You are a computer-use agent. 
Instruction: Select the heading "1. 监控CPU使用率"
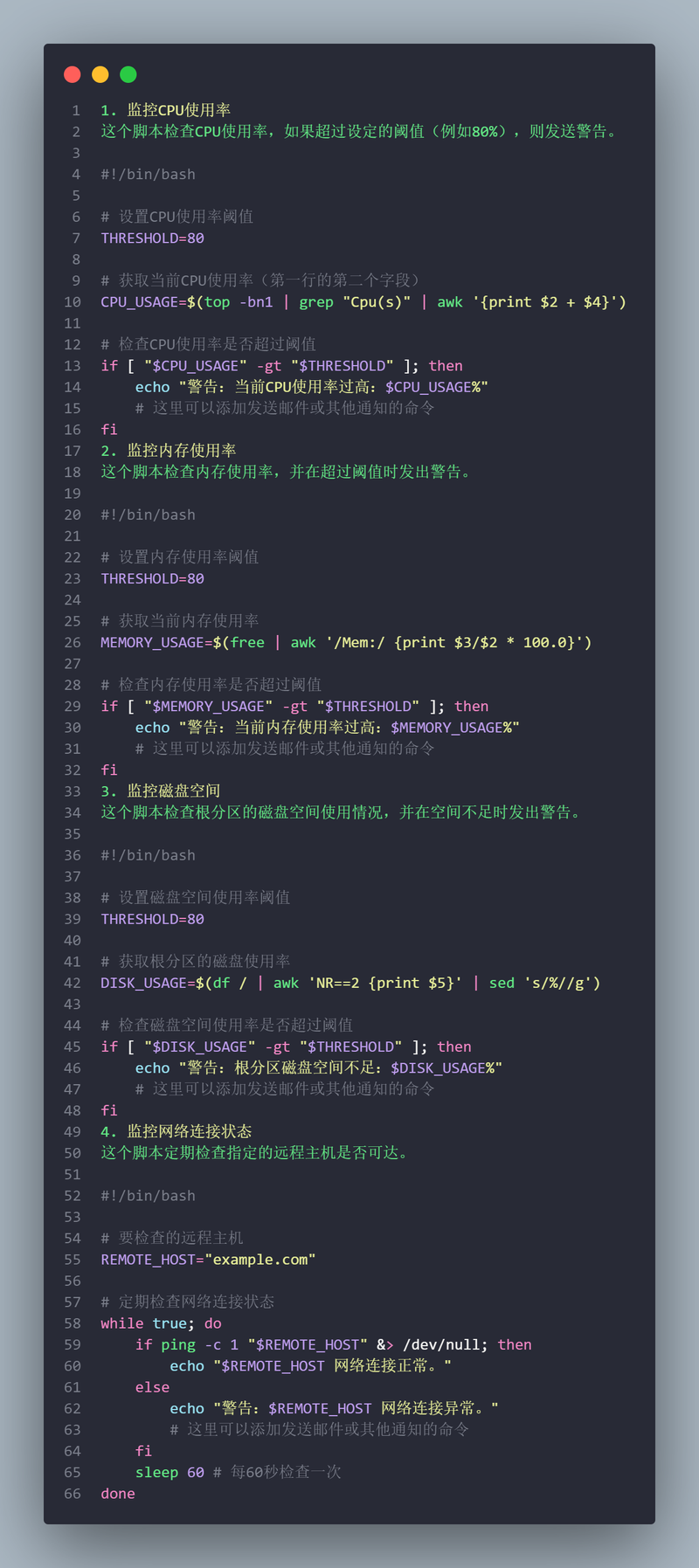click(165, 110)
